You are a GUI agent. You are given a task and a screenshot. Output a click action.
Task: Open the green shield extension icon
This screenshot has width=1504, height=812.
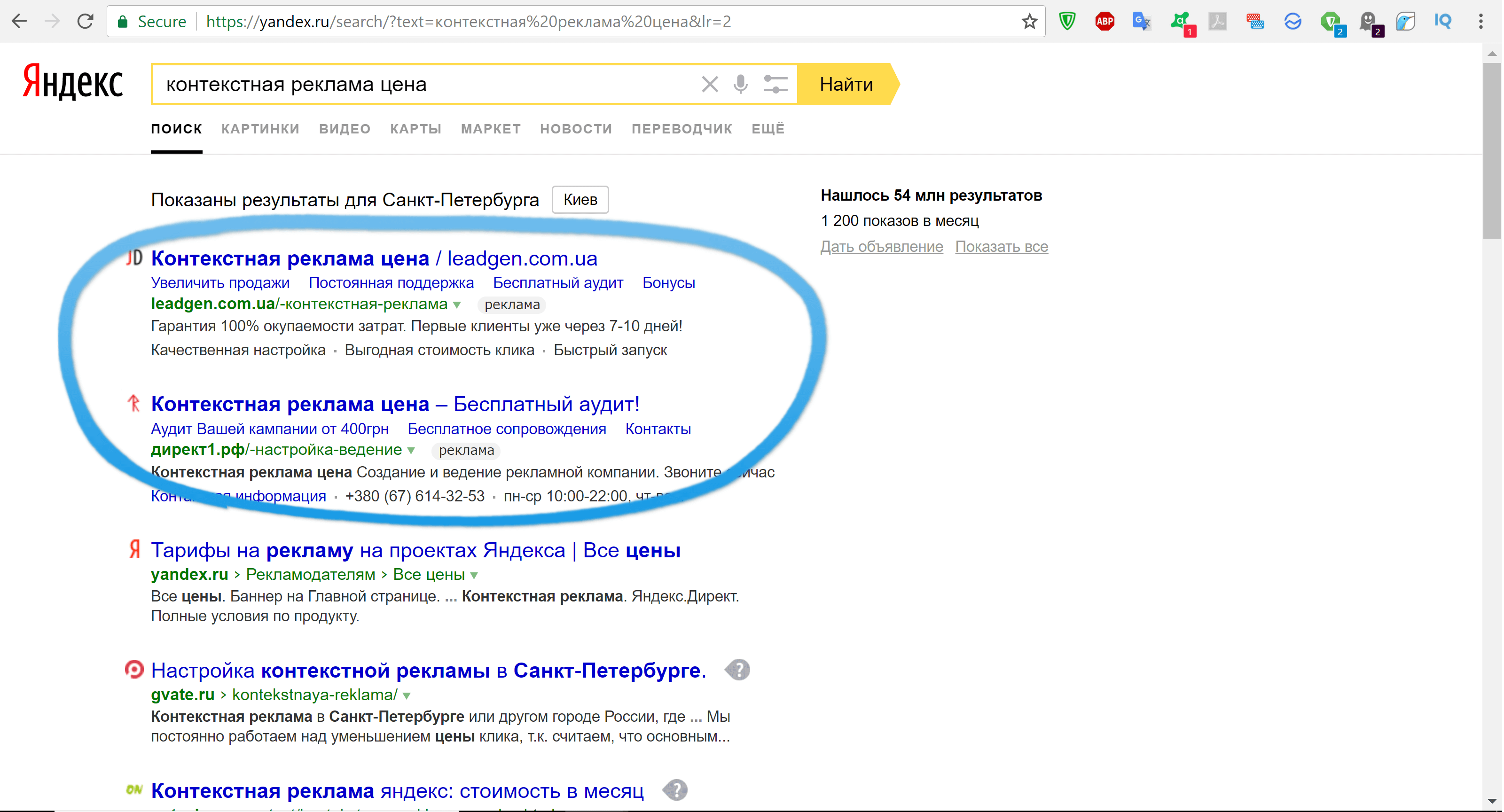[x=1067, y=22]
